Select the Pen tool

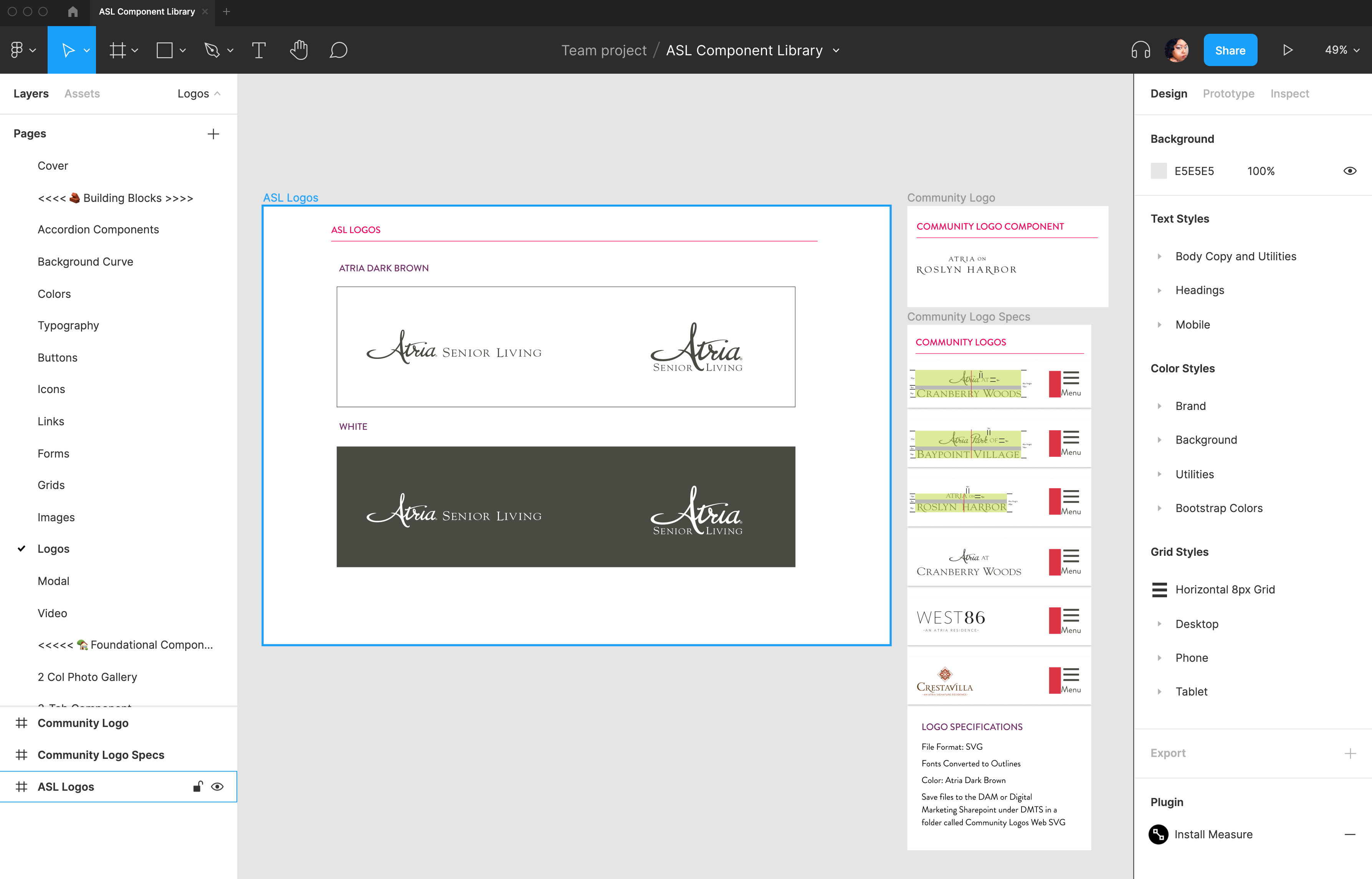tap(212, 50)
